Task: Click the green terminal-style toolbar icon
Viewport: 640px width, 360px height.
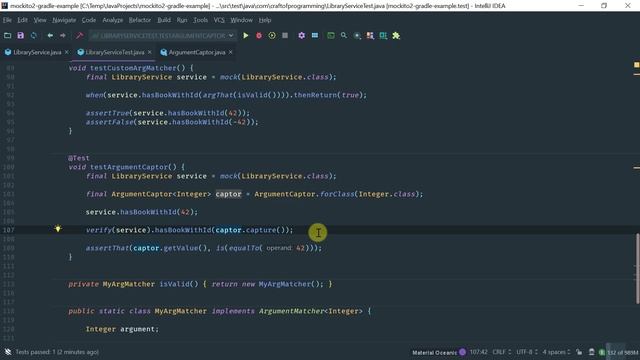Action: click(331, 36)
